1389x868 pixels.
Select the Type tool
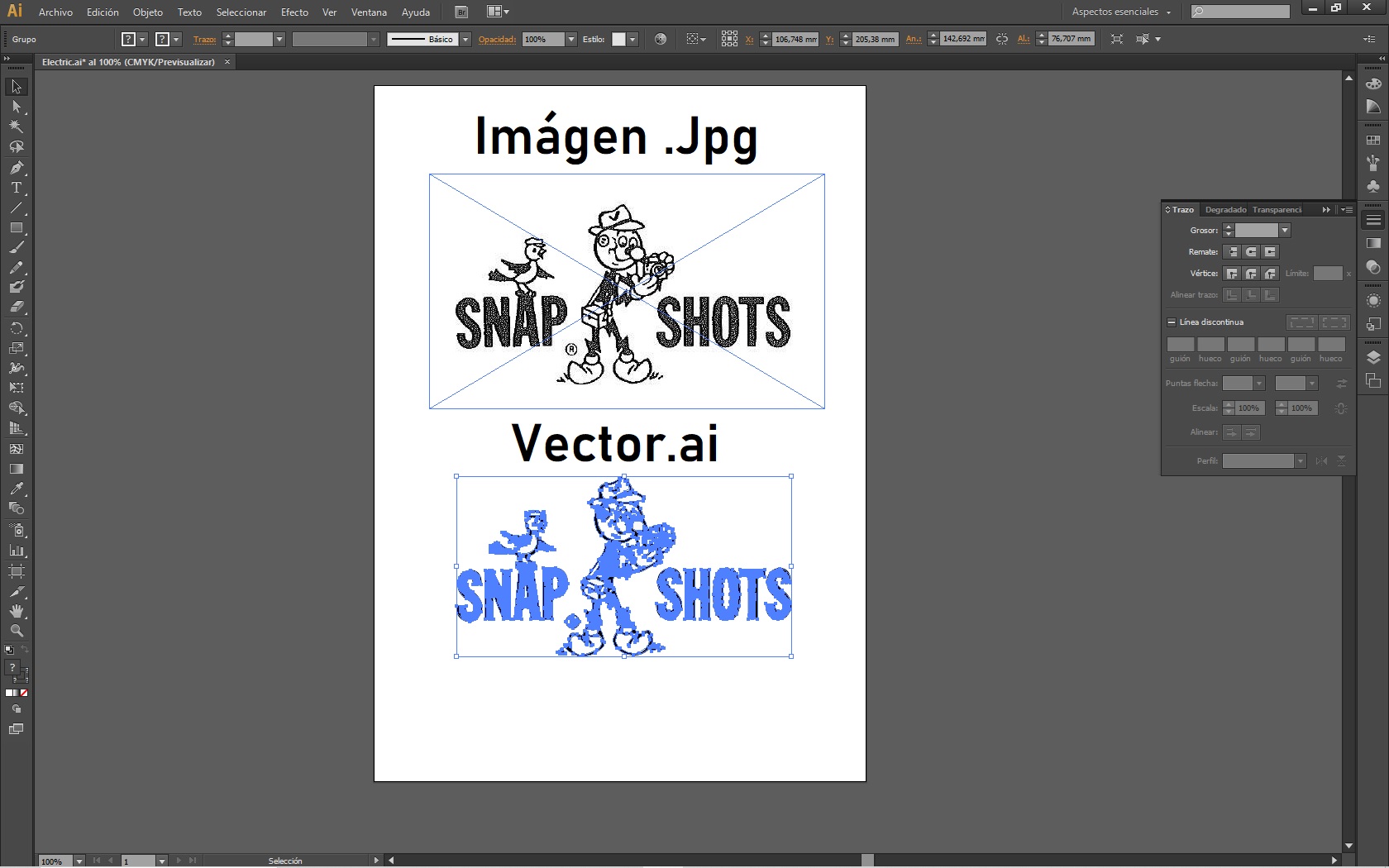pos(17,188)
